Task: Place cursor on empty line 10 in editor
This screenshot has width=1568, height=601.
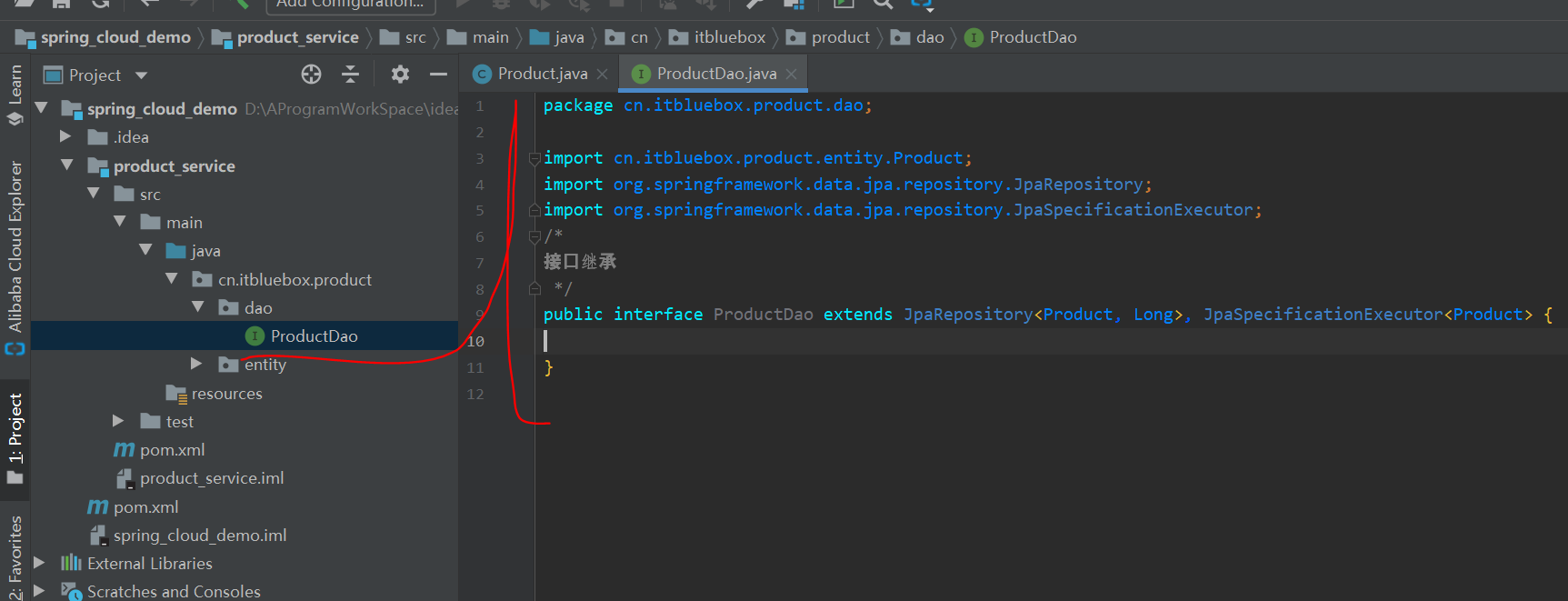Action: click(1051, 341)
